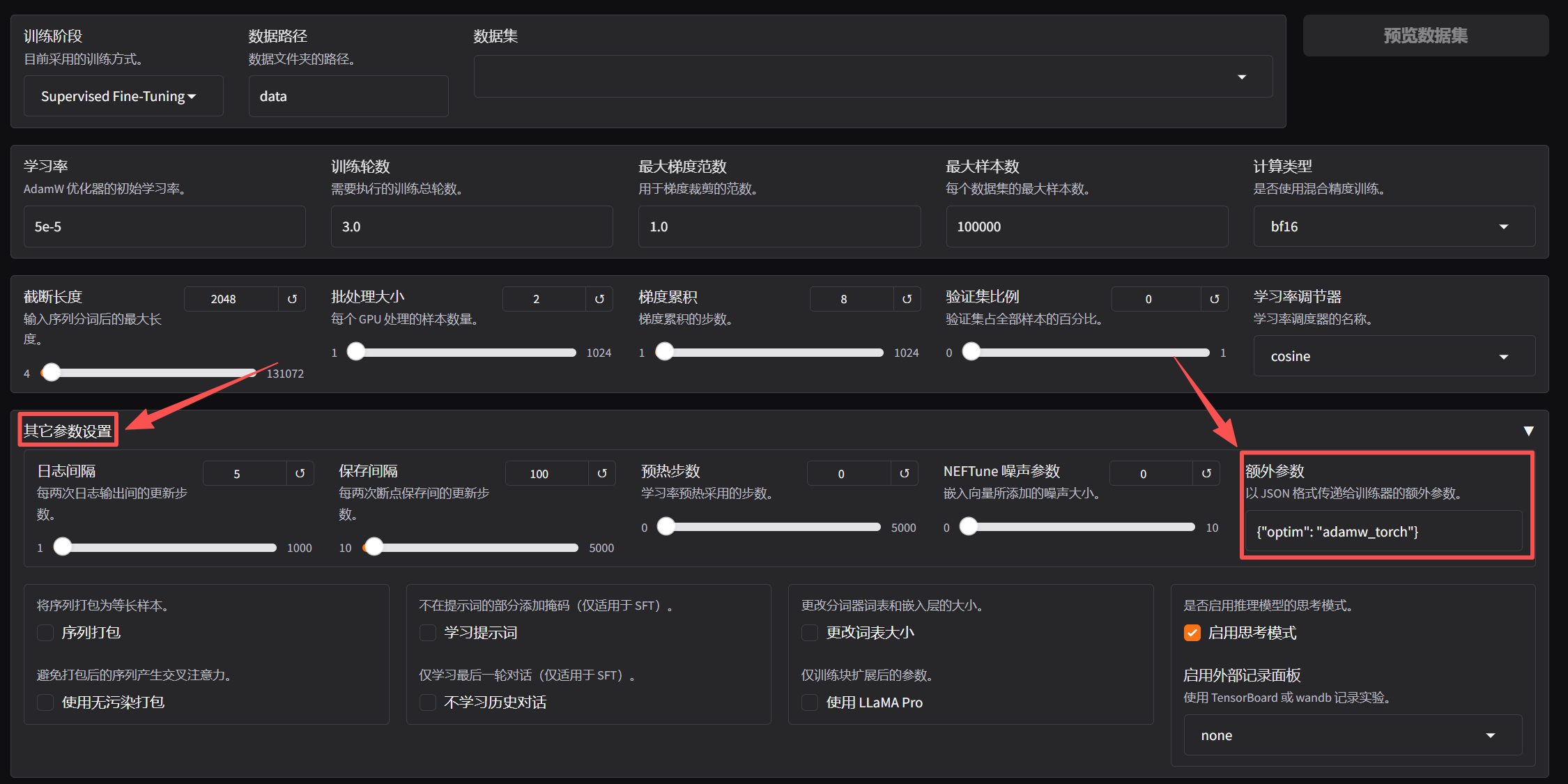This screenshot has width=1568, height=784.
Task: Reset the 截断长度 cutoff length value
Action: click(x=292, y=299)
